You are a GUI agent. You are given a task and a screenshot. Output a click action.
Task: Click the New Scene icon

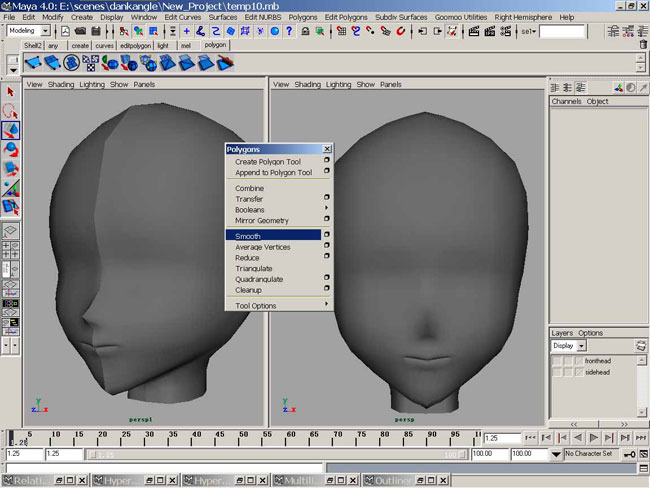pyautogui.click(x=65, y=31)
